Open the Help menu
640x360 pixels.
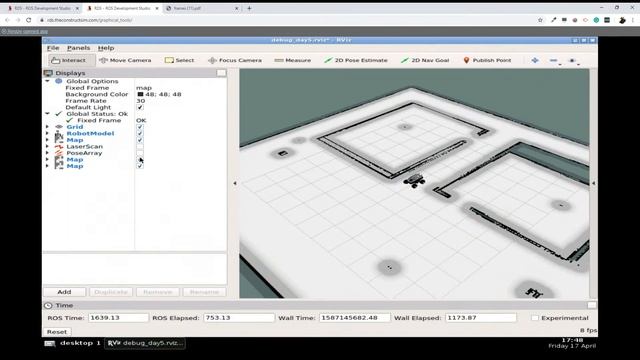point(106,48)
